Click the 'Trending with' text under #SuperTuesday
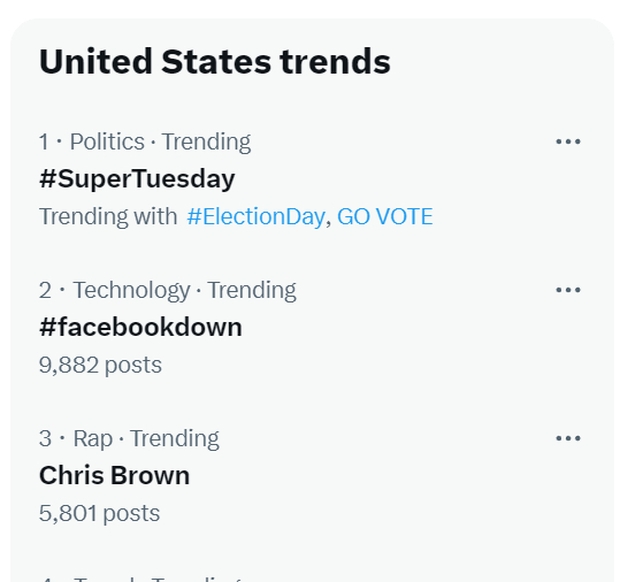Image resolution: width=620 pixels, height=582 pixels. (x=108, y=216)
